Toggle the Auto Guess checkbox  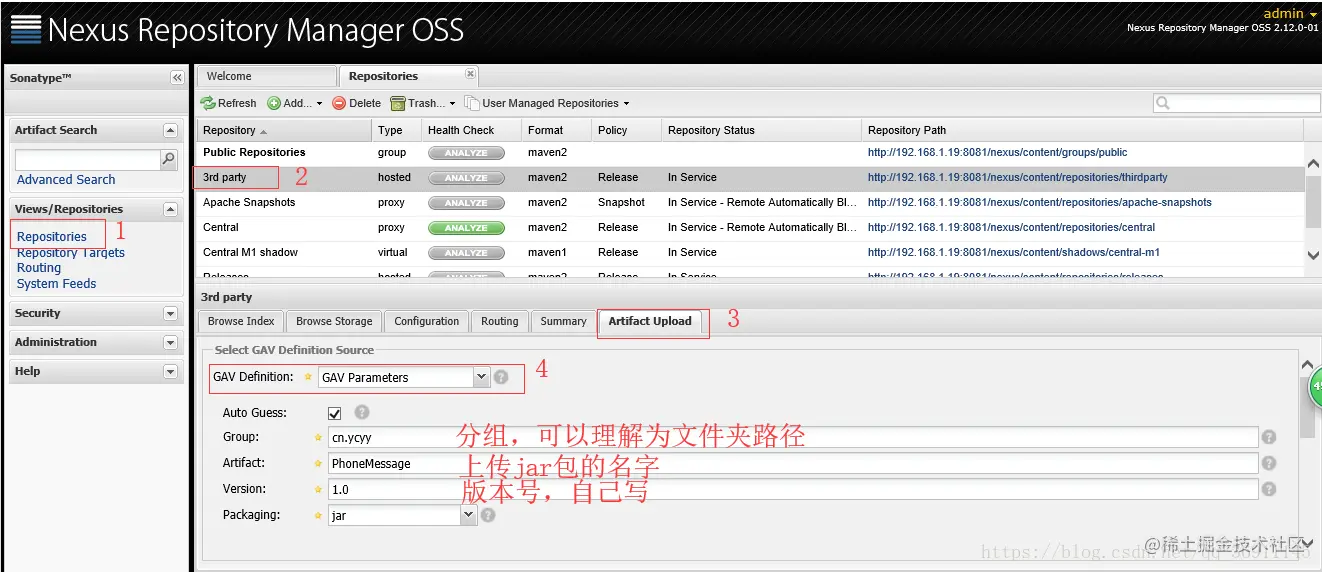[335, 413]
